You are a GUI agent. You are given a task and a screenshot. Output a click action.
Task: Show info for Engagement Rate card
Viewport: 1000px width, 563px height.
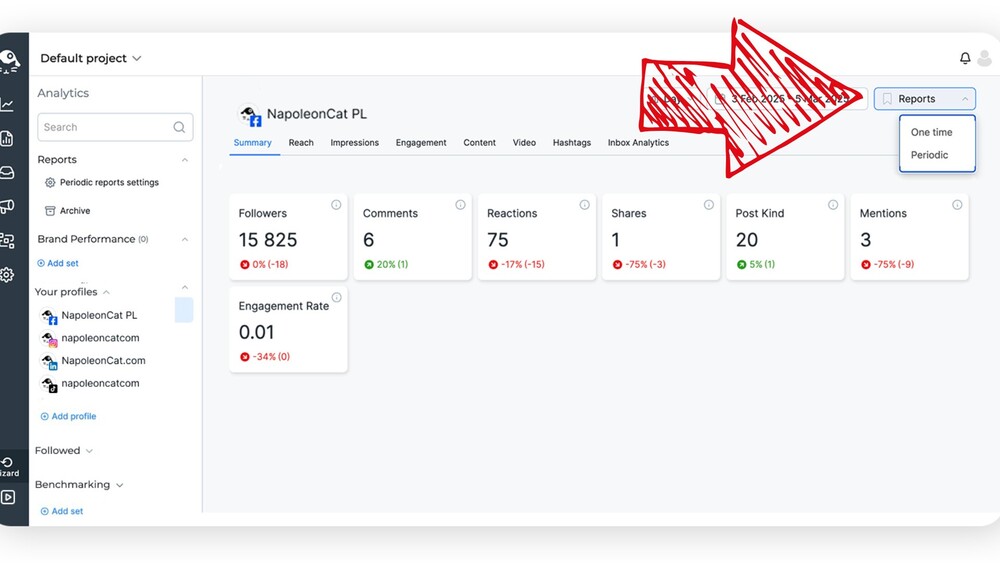(x=336, y=297)
